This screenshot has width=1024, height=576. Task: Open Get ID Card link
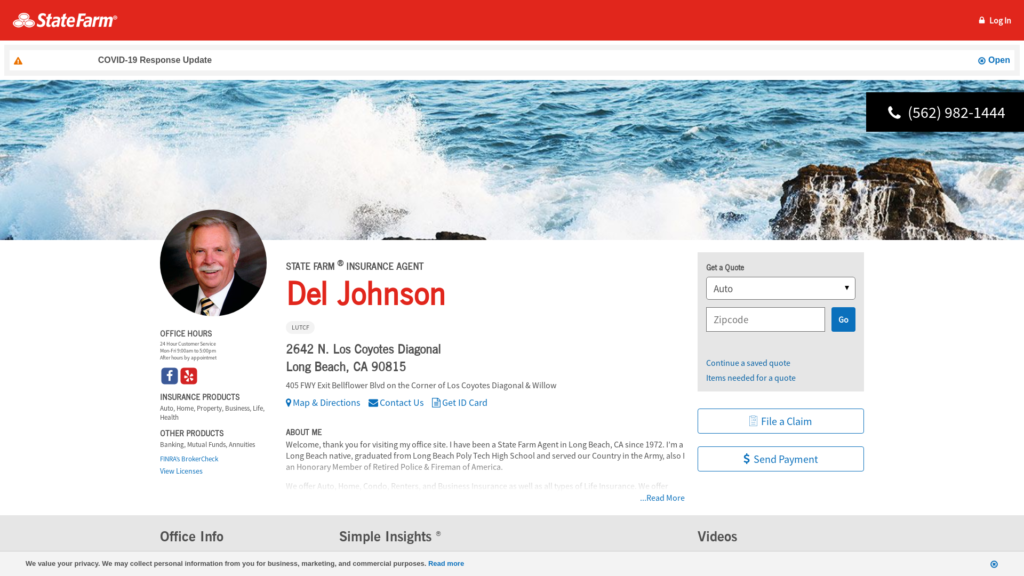(459, 403)
